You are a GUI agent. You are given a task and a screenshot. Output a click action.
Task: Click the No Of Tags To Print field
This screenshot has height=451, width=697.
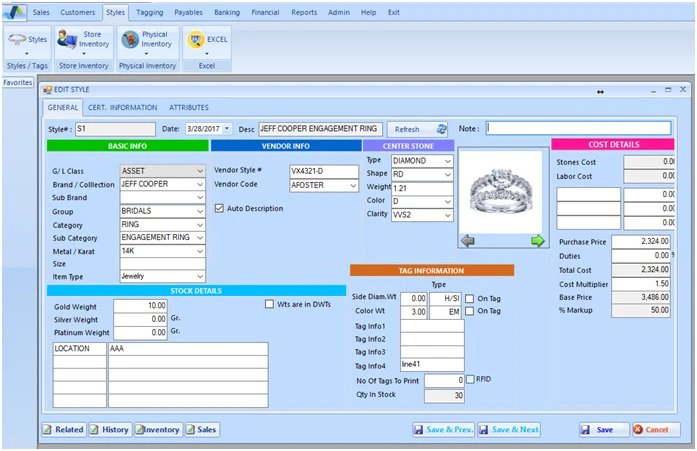coord(445,380)
